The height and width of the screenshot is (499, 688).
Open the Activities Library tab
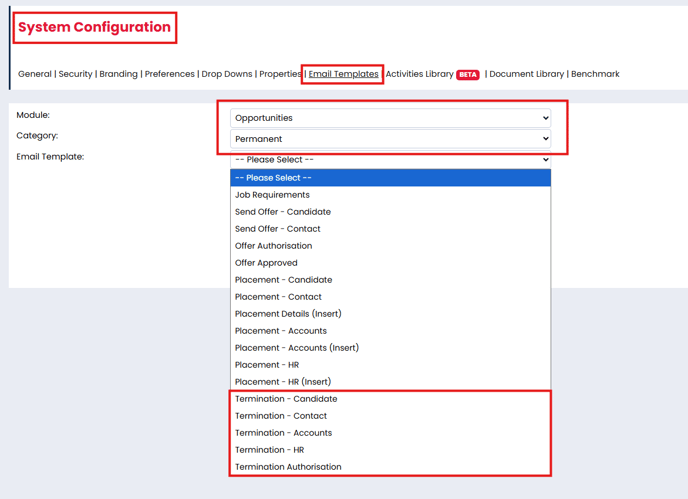[419, 74]
